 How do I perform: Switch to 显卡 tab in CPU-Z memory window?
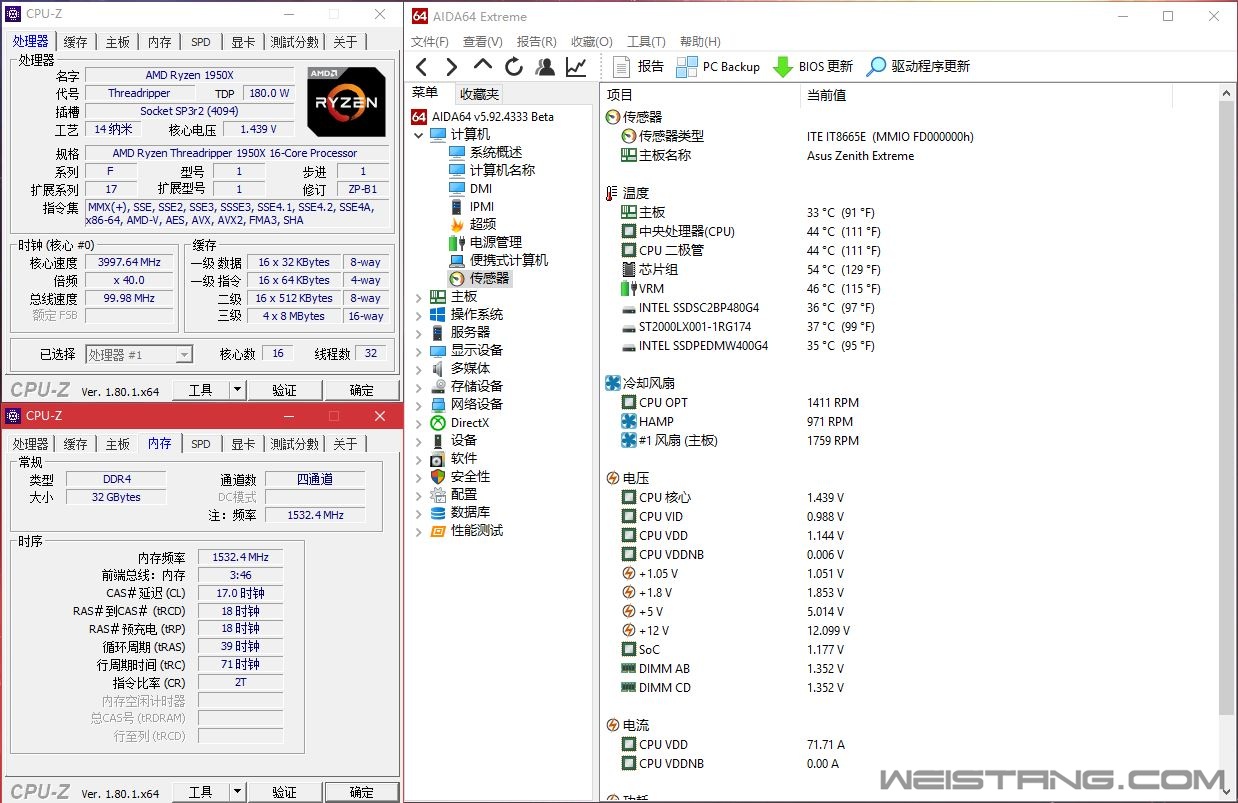pyautogui.click(x=243, y=444)
